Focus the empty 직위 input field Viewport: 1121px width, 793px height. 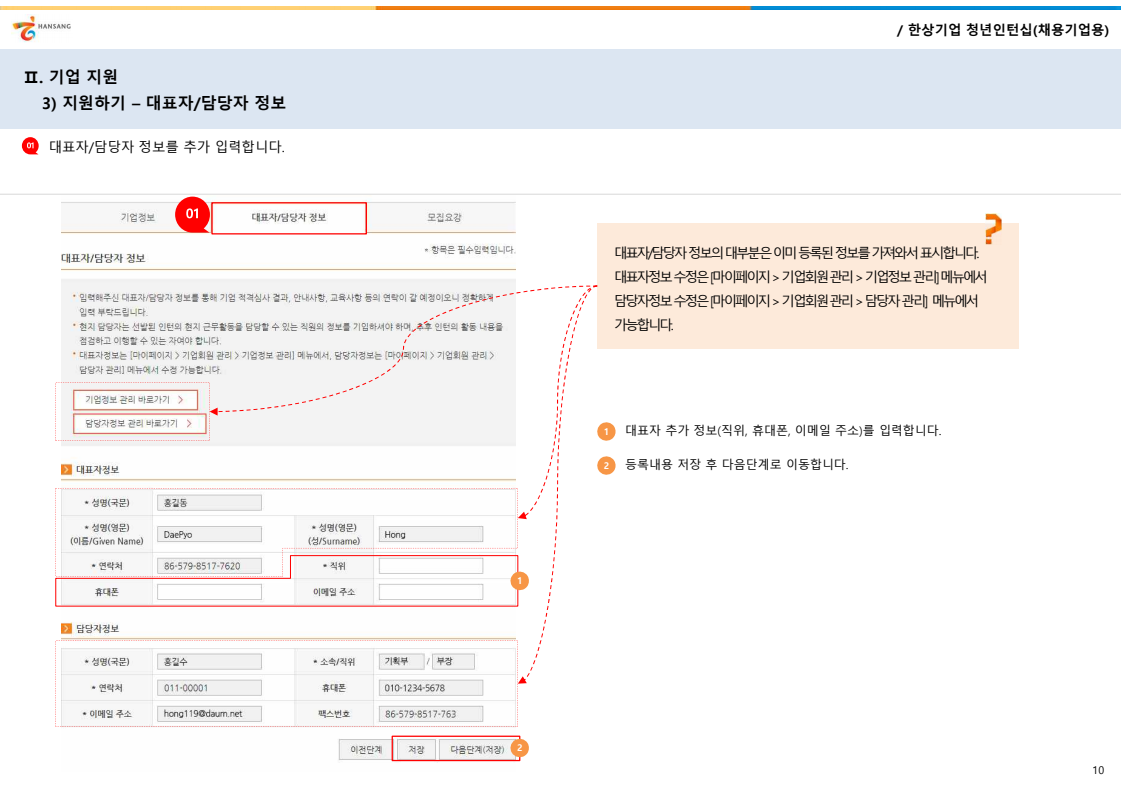(431, 566)
